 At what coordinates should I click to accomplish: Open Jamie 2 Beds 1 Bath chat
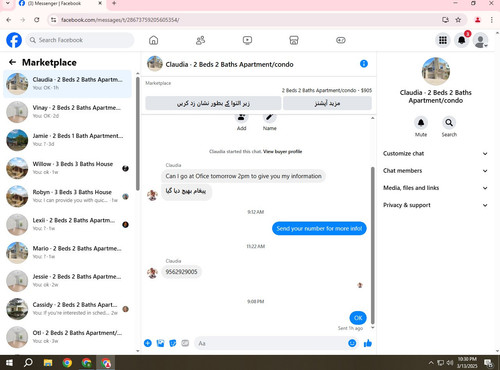(x=67, y=140)
